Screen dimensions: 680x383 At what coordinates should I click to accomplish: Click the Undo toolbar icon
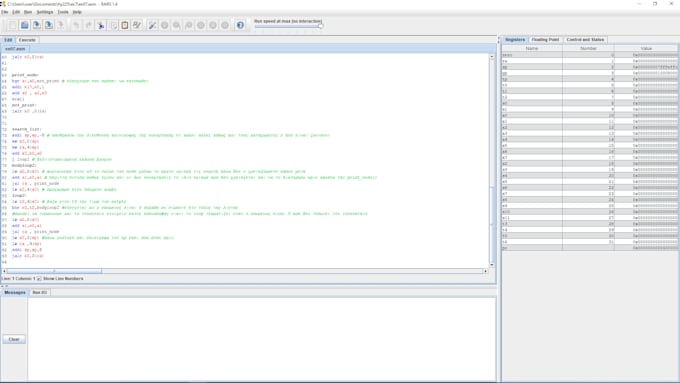tap(76, 25)
